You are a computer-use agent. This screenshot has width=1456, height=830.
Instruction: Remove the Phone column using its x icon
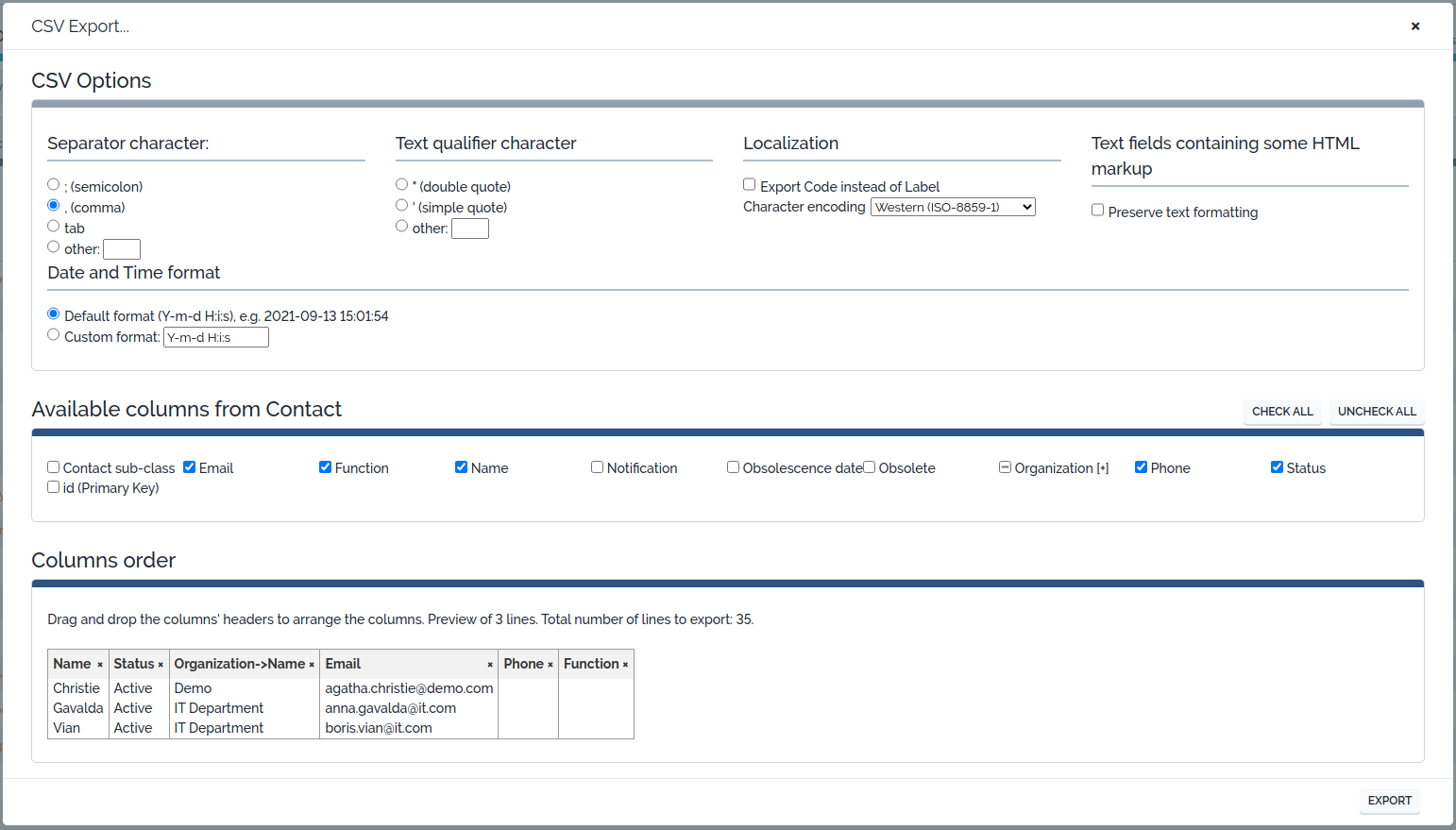(x=550, y=664)
